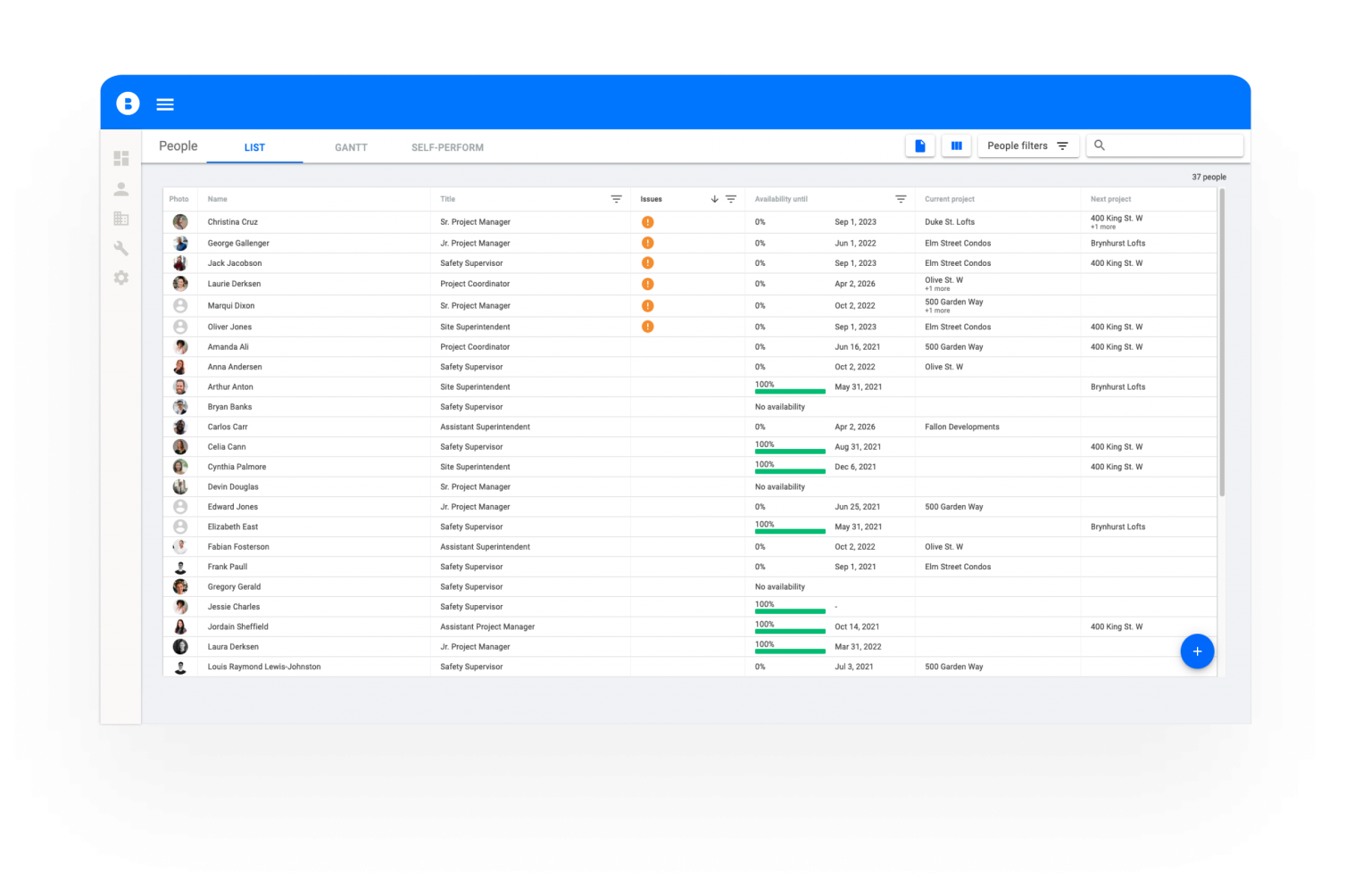
Task: Click the search magnifier icon in the toolbar
Action: pyautogui.click(x=1099, y=145)
